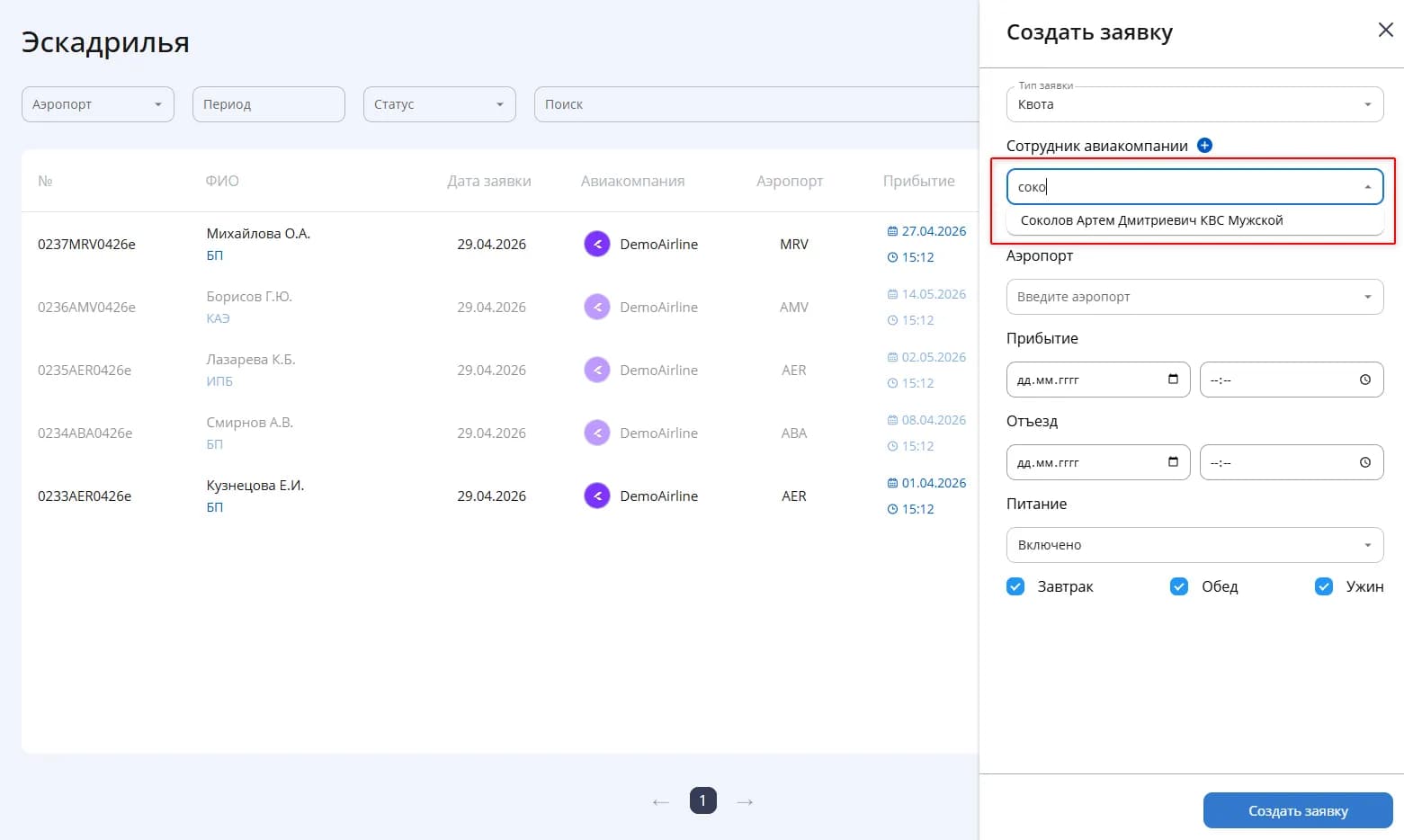
Task: Uncheck the Завтрак checkbox
Action: (1015, 586)
